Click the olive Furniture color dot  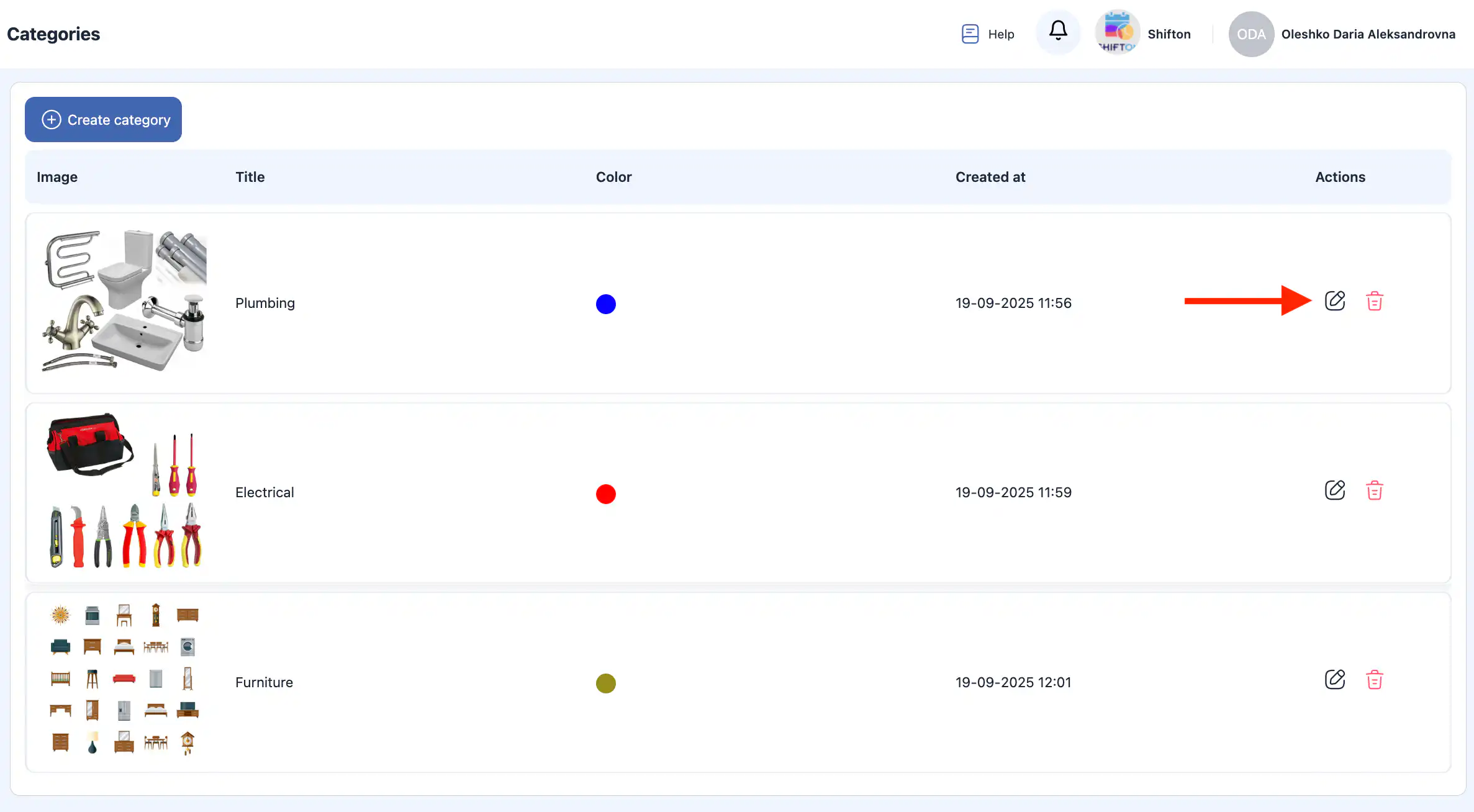(x=605, y=683)
